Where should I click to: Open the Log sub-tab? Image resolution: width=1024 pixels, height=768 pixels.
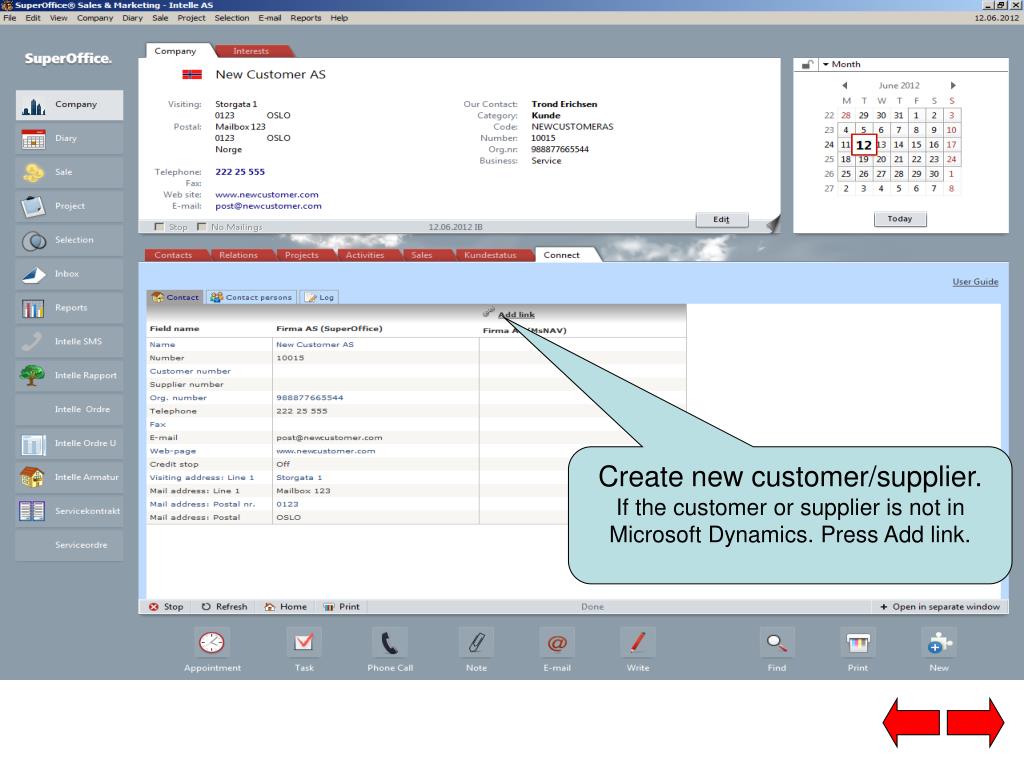click(x=319, y=298)
